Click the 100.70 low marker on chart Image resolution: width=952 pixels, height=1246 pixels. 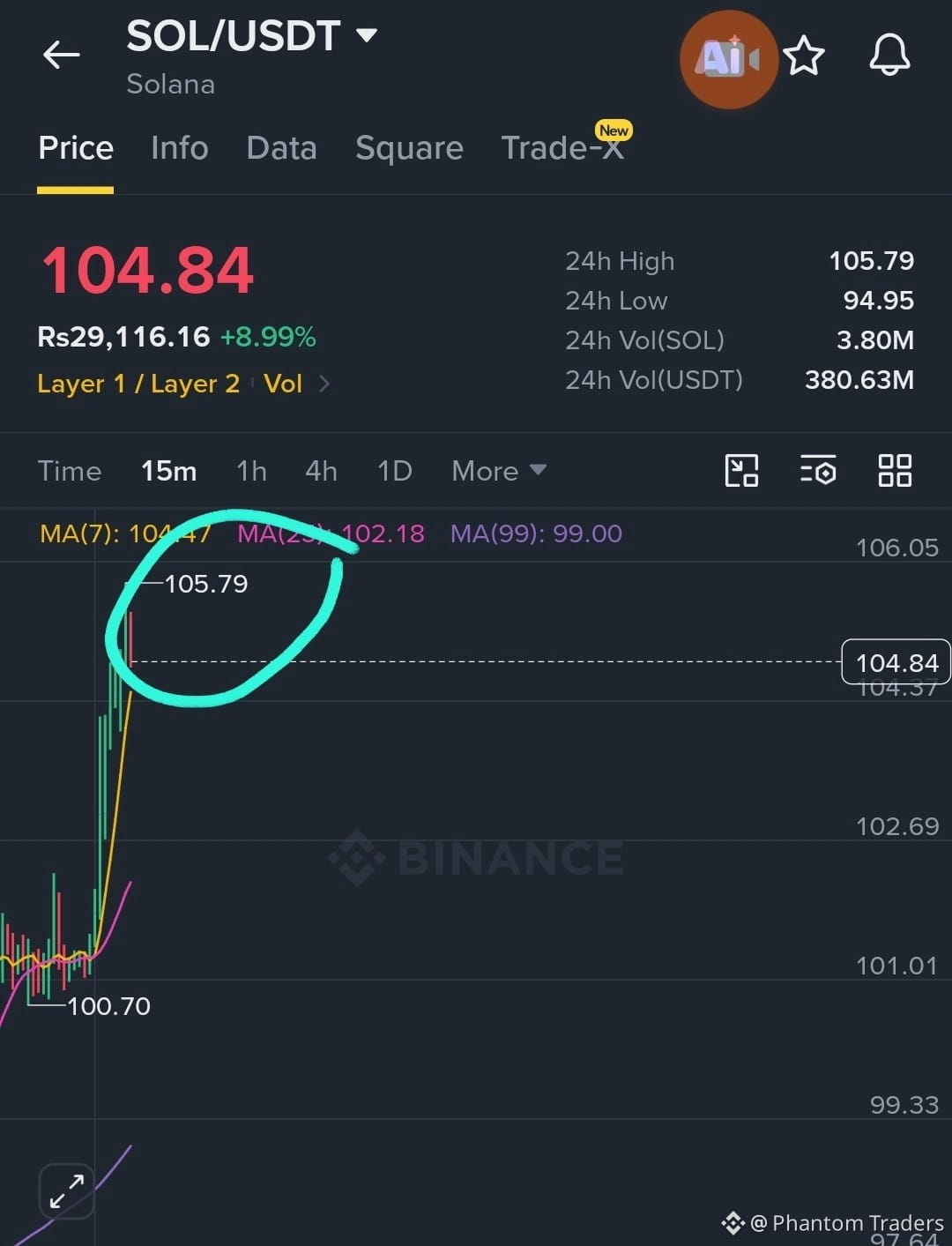point(108,1006)
